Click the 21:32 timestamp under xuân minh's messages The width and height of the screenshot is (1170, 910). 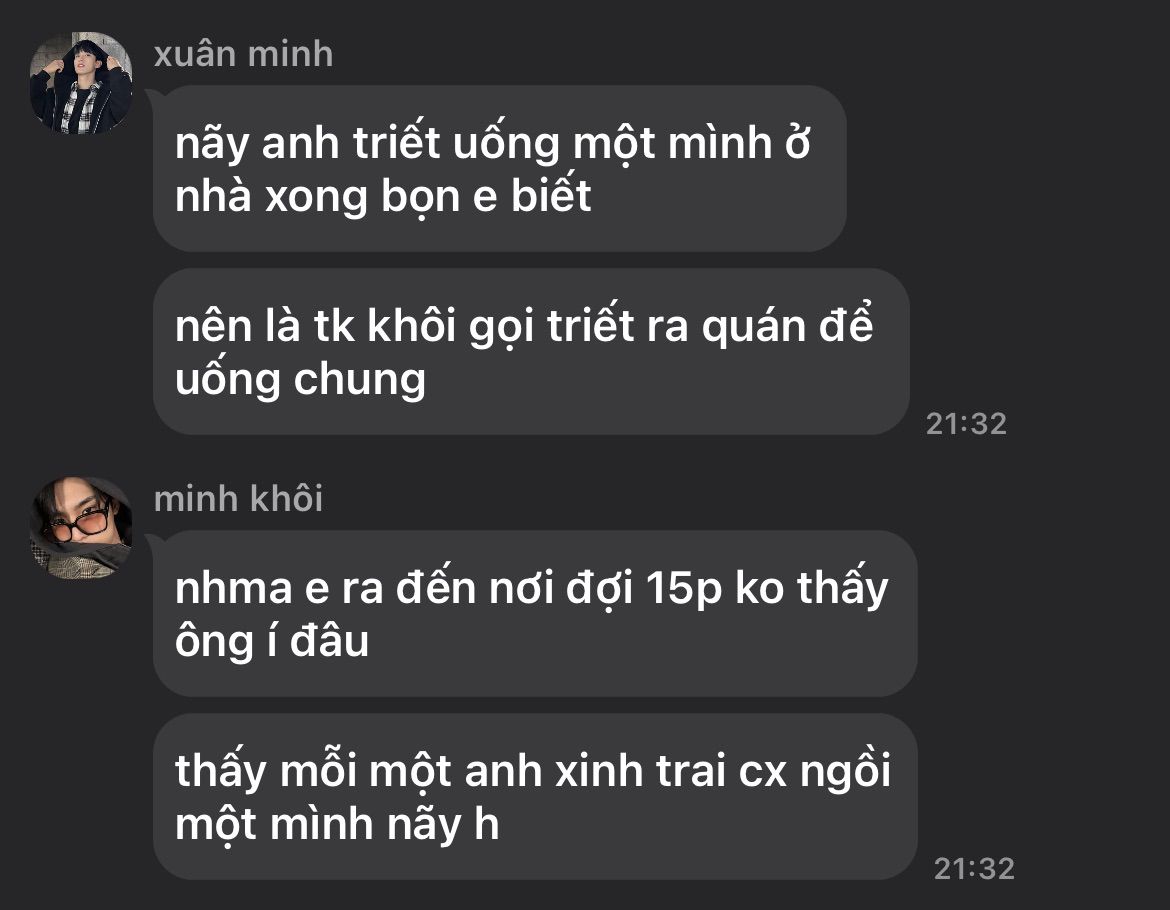[x=966, y=424]
